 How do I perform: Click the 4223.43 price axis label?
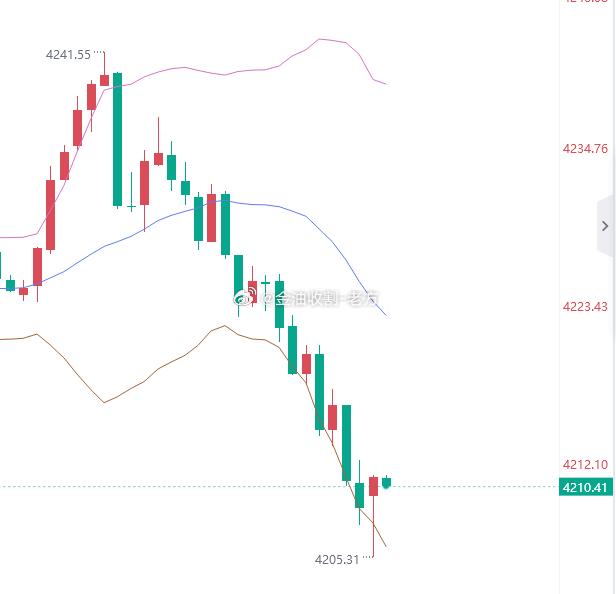pyautogui.click(x=585, y=306)
